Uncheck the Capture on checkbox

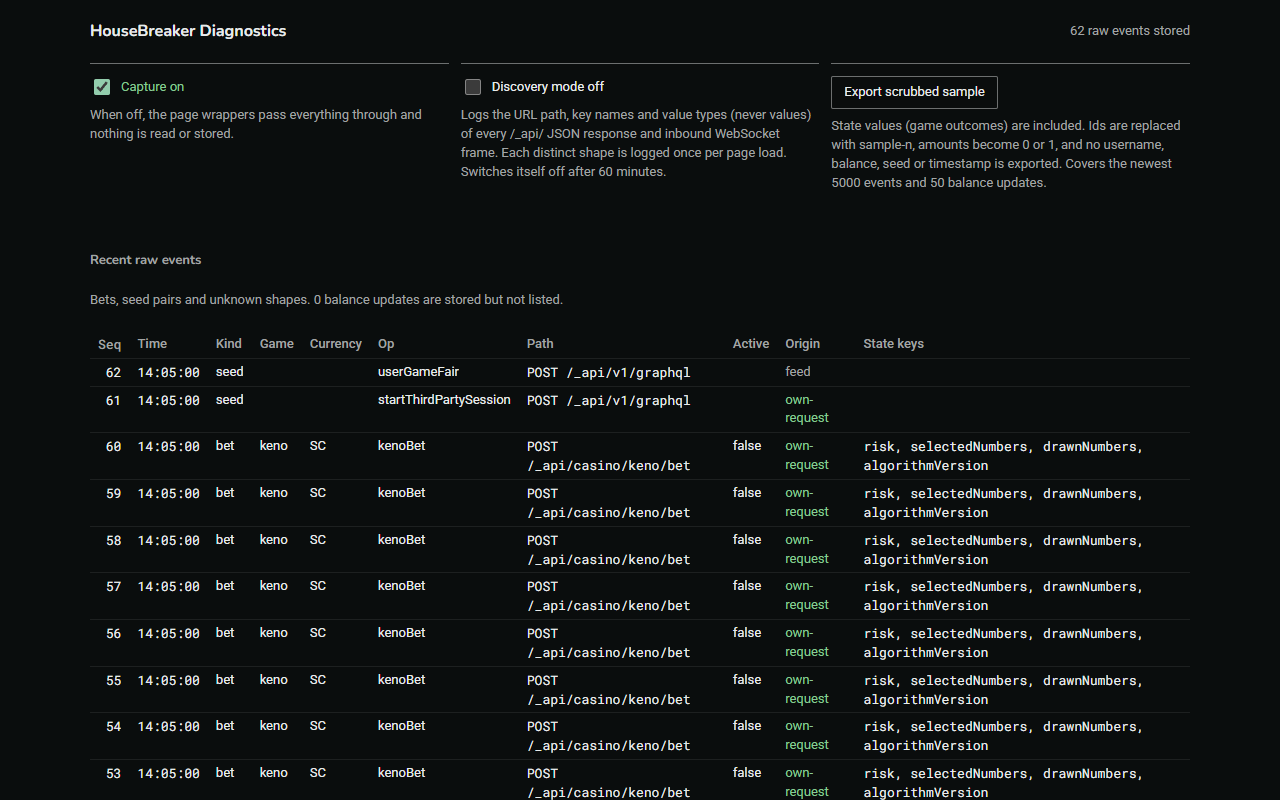pyautogui.click(x=102, y=87)
